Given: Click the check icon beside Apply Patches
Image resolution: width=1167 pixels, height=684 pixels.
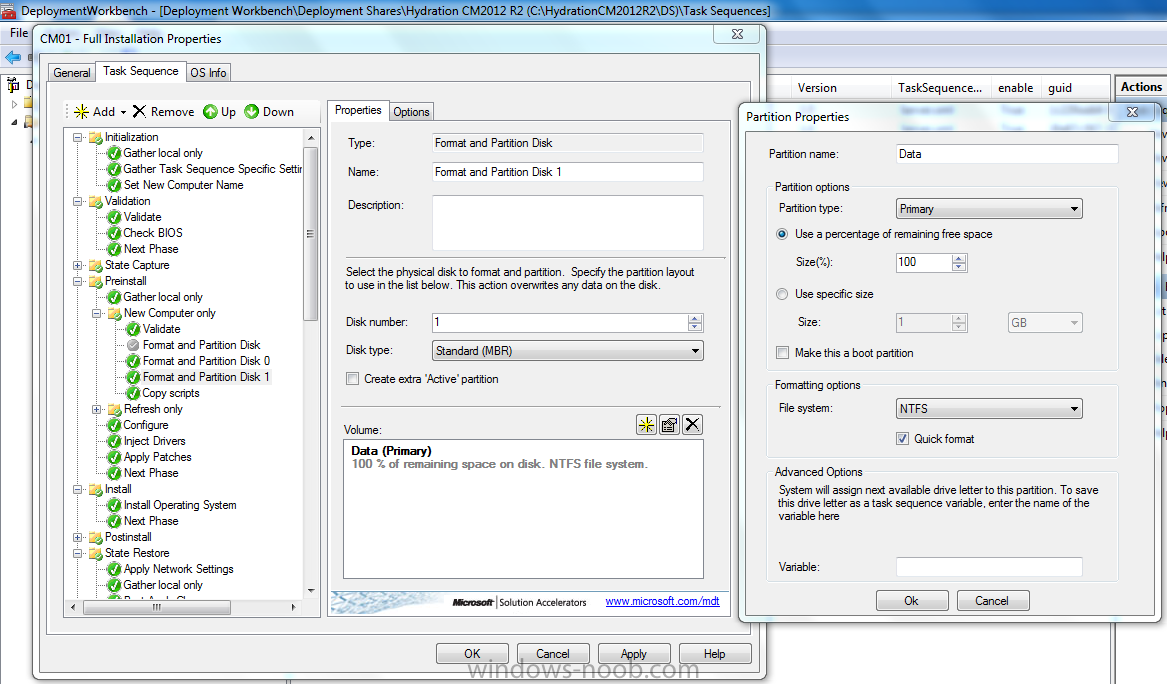Looking at the screenshot, I should 115,457.
